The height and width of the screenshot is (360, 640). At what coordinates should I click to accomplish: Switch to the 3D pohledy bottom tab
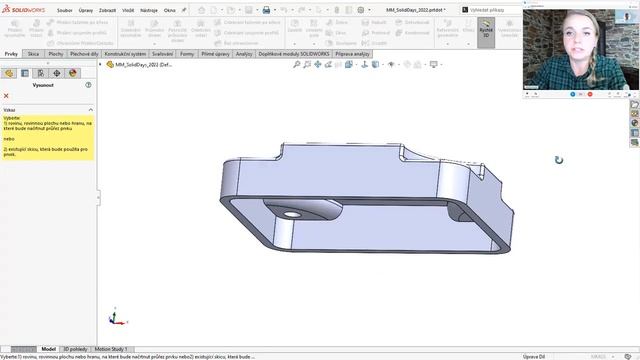point(75,349)
